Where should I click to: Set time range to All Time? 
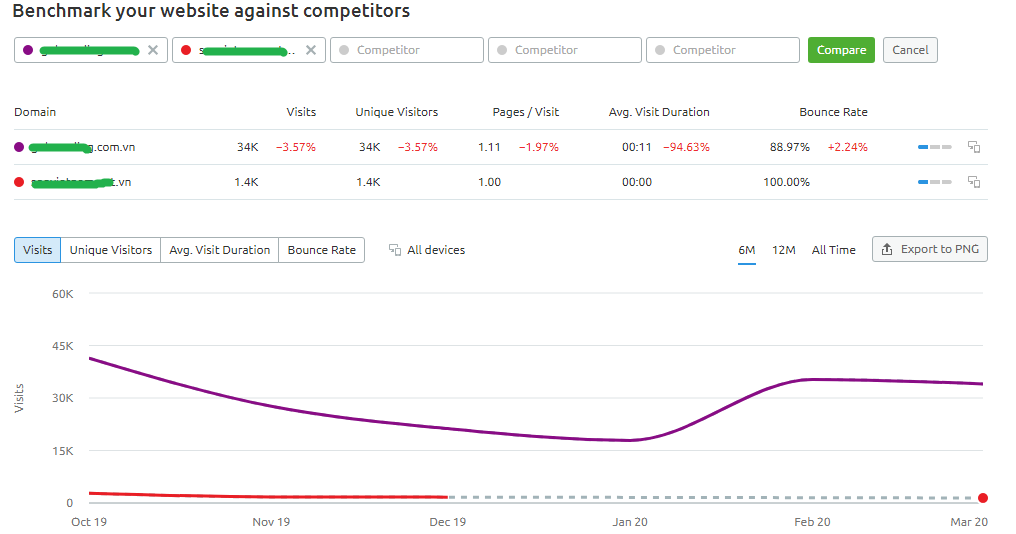[x=833, y=250]
